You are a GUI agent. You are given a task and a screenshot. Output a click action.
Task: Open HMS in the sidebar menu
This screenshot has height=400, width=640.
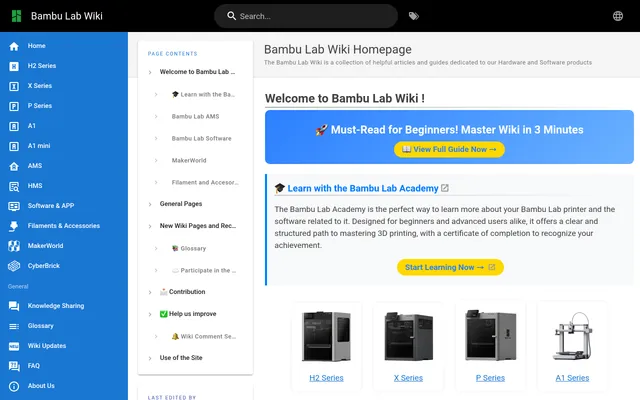pyautogui.click(x=64, y=186)
